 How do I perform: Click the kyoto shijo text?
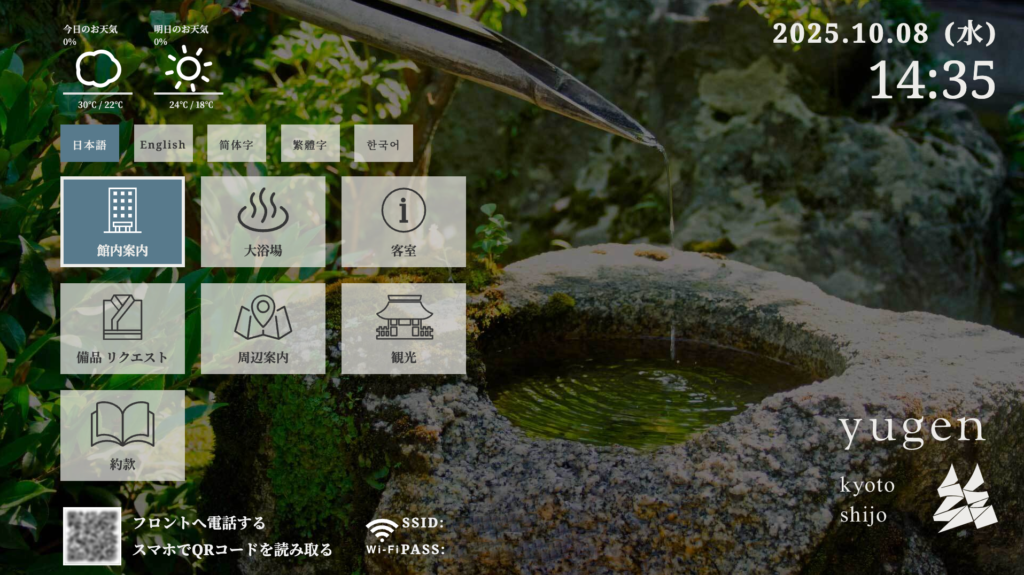click(x=867, y=501)
